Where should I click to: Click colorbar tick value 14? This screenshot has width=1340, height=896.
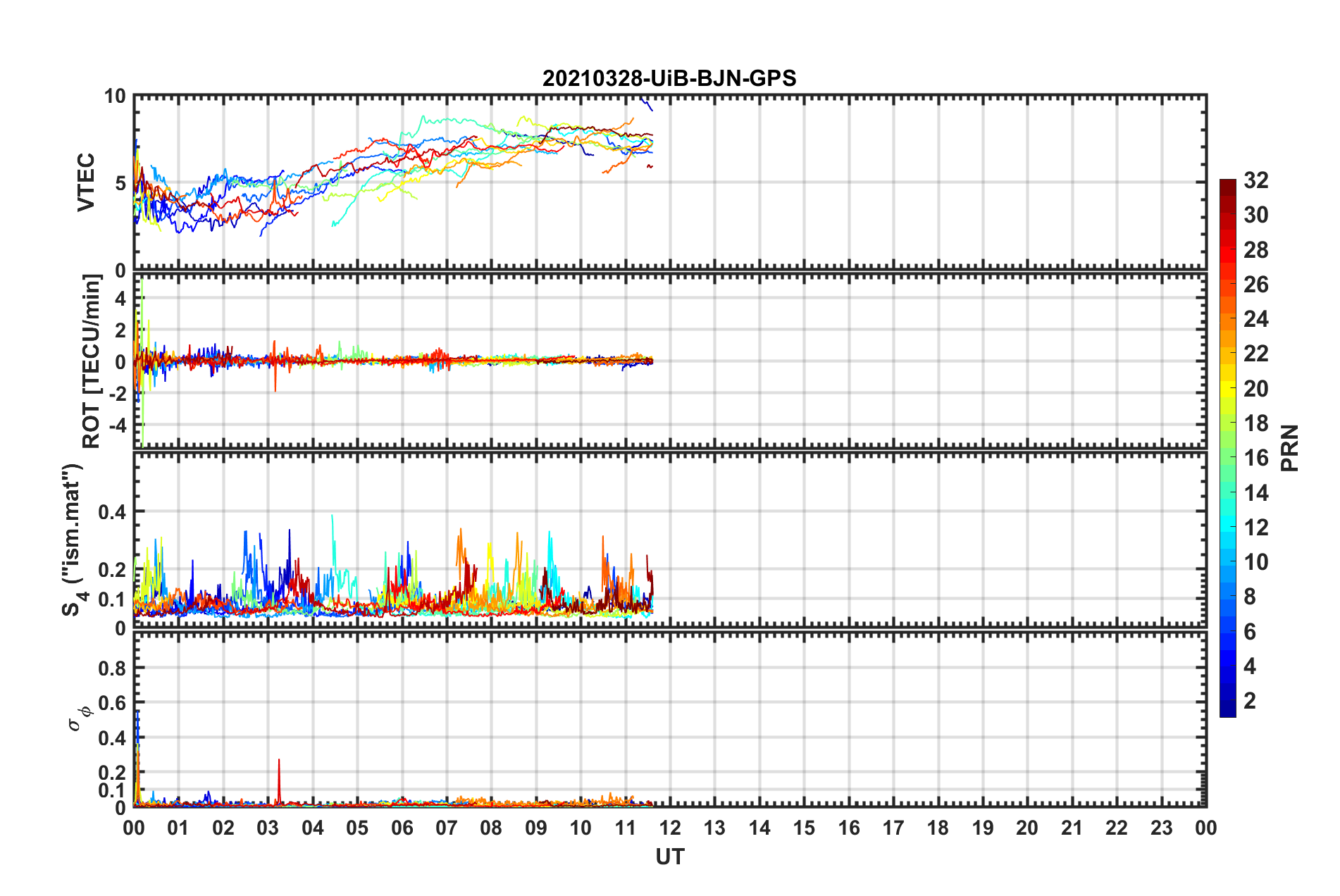point(1255,493)
